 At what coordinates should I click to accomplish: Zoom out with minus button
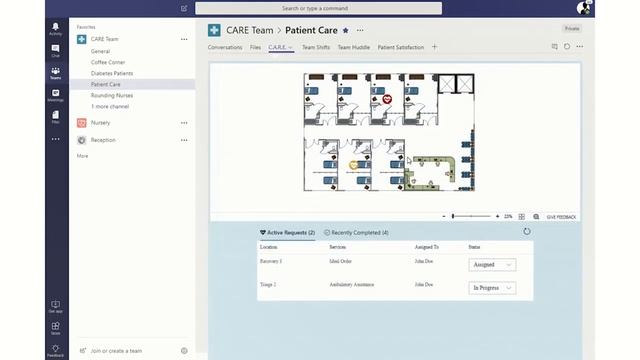point(444,216)
